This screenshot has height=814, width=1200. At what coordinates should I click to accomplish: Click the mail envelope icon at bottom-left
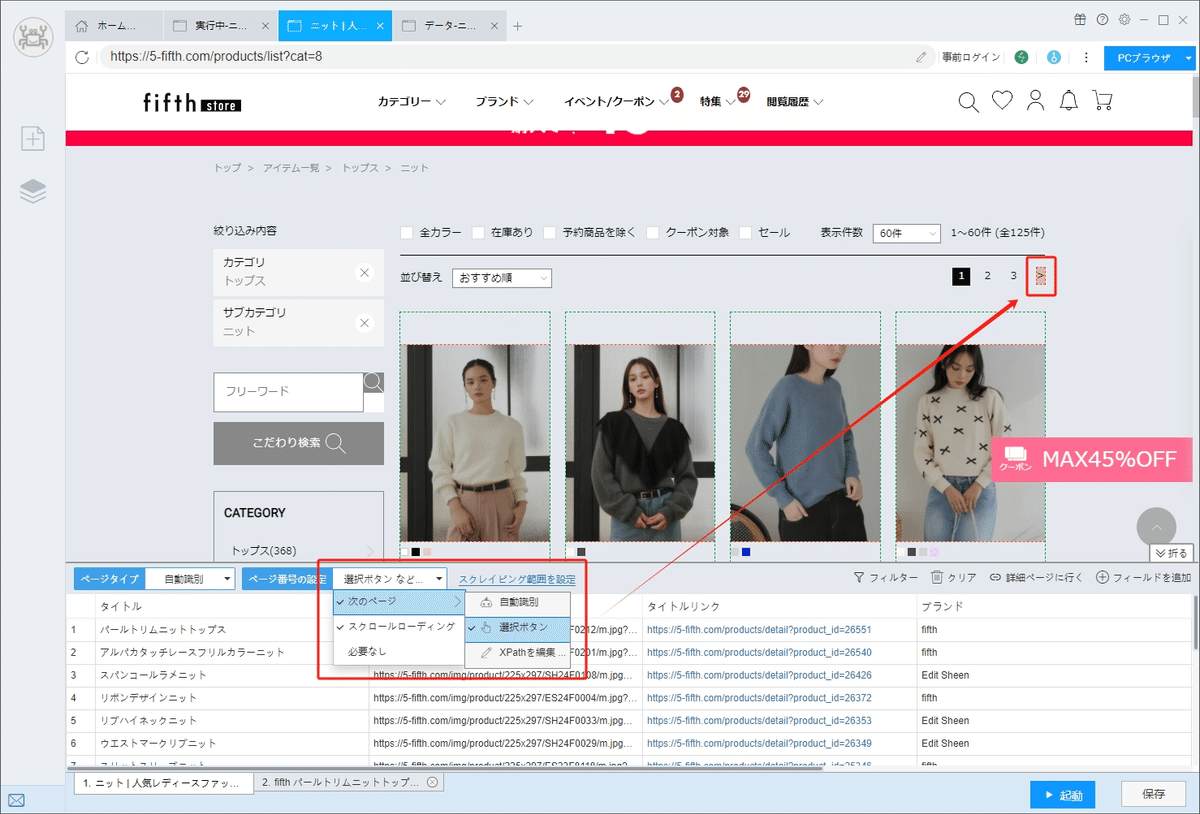(x=16, y=800)
